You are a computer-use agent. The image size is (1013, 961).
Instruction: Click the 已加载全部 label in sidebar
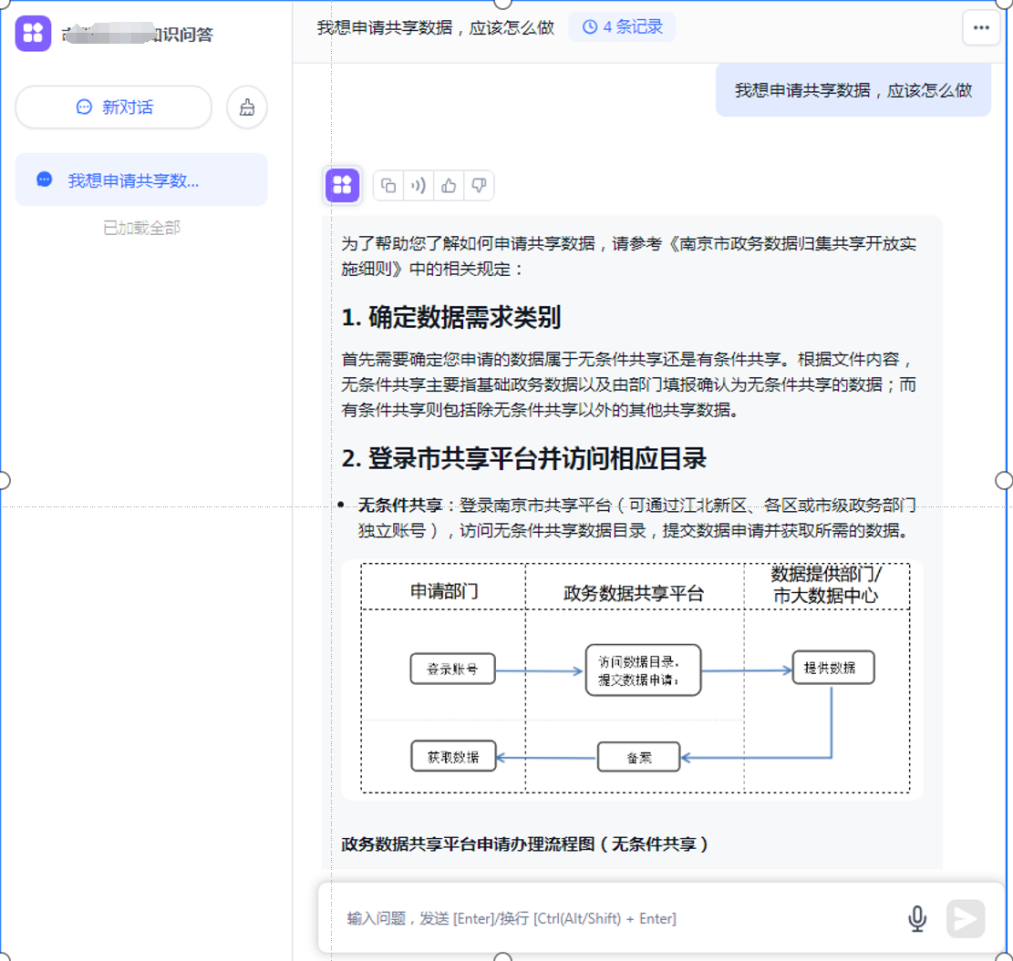click(x=141, y=228)
